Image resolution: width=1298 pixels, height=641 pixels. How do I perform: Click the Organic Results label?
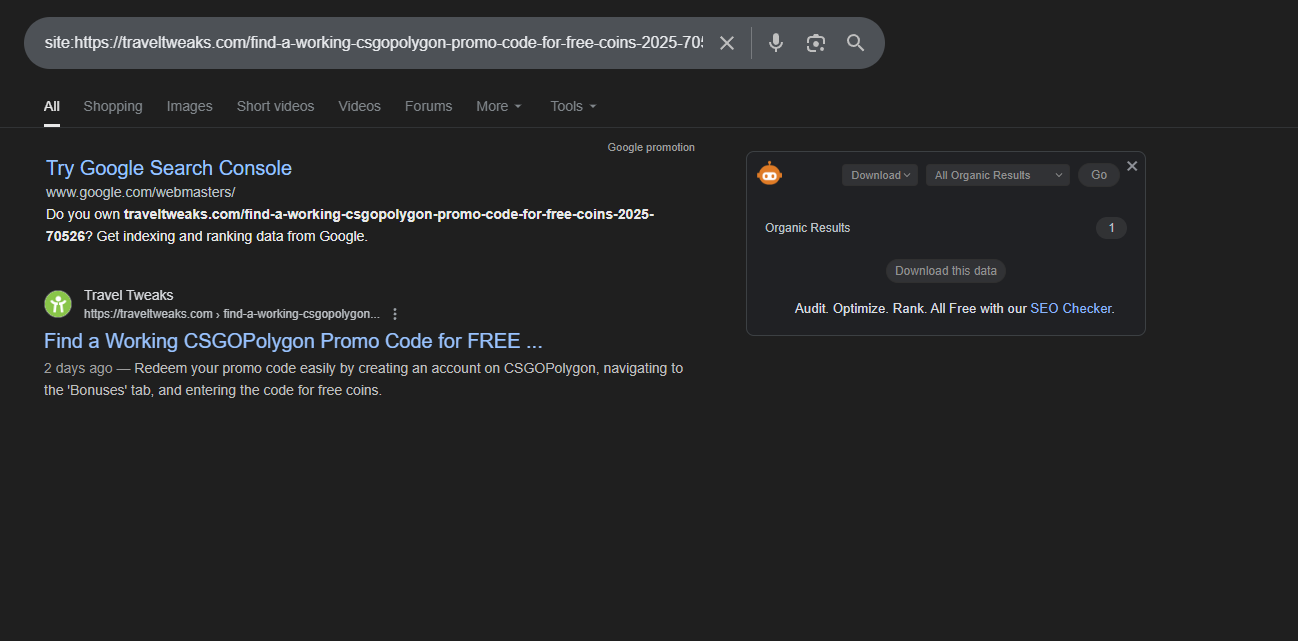808,228
